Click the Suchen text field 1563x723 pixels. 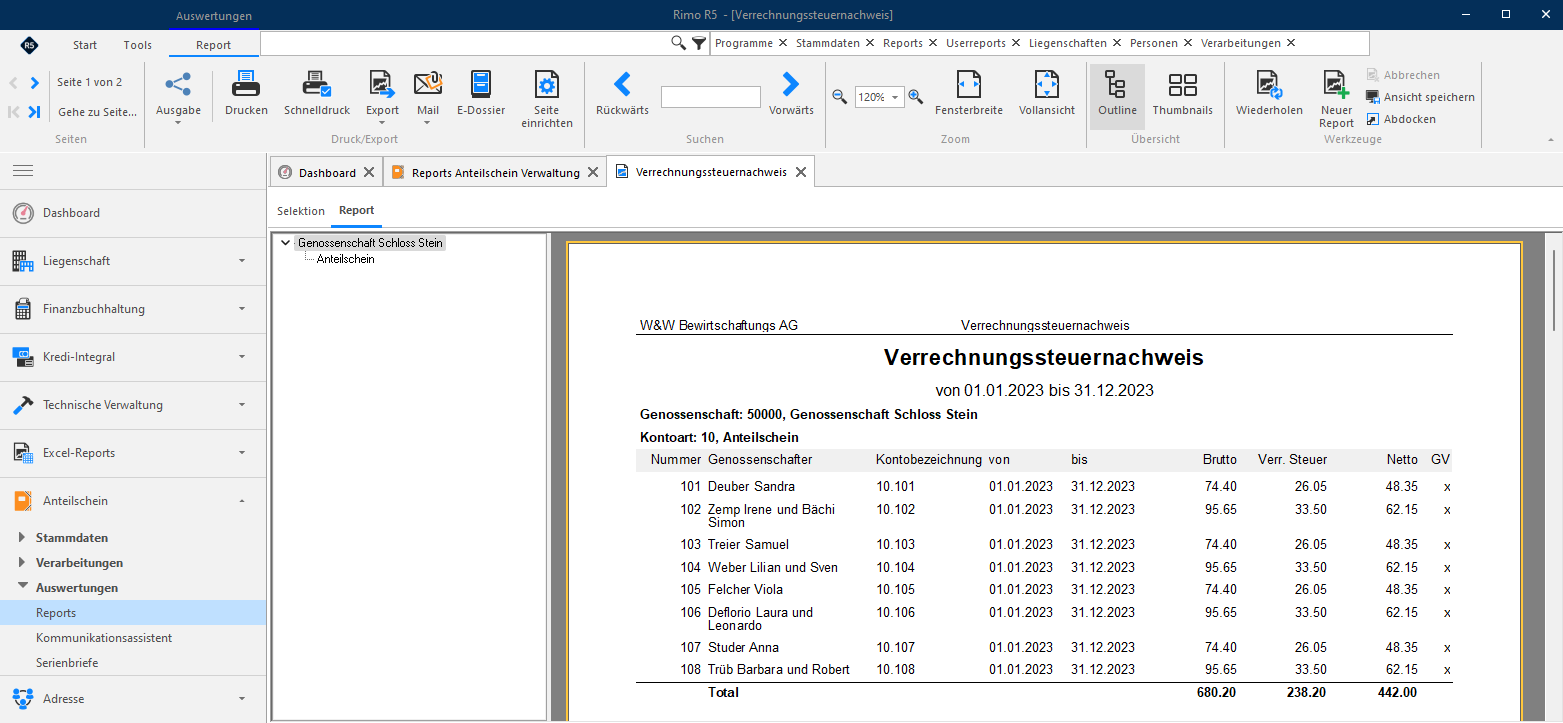pyautogui.click(x=711, y=97)
